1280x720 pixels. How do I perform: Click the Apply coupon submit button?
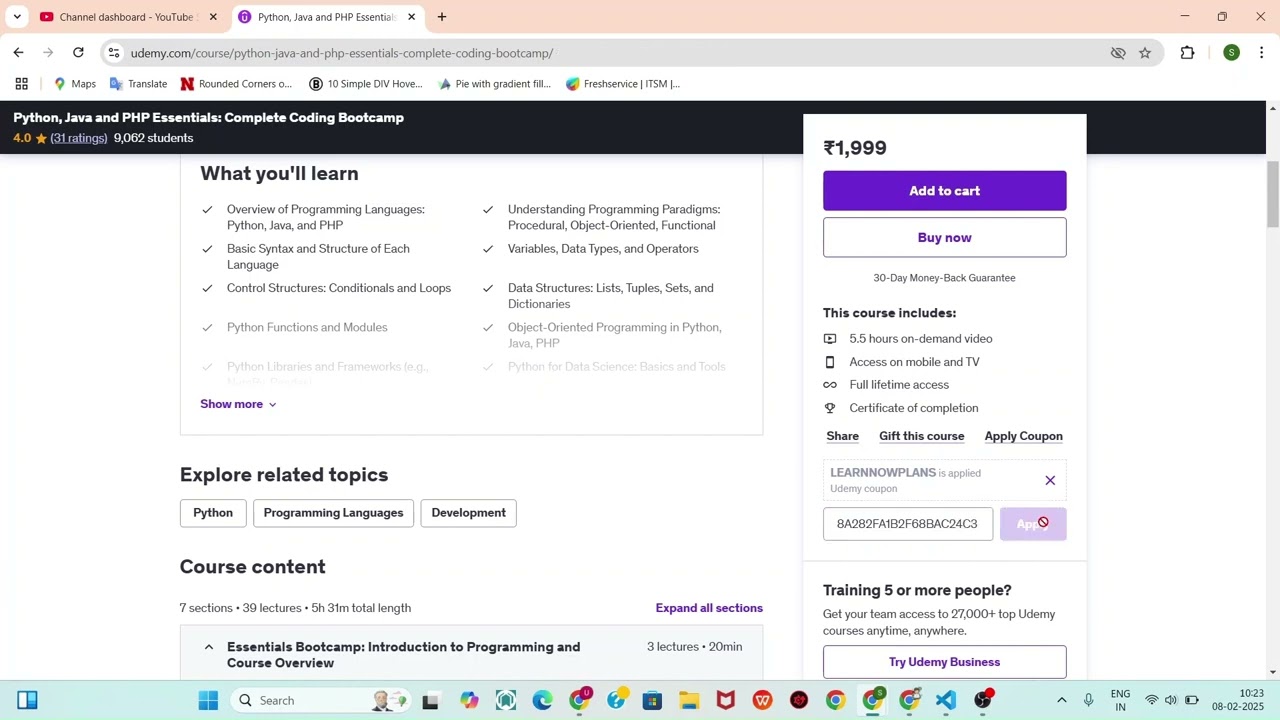point(1033,524)
